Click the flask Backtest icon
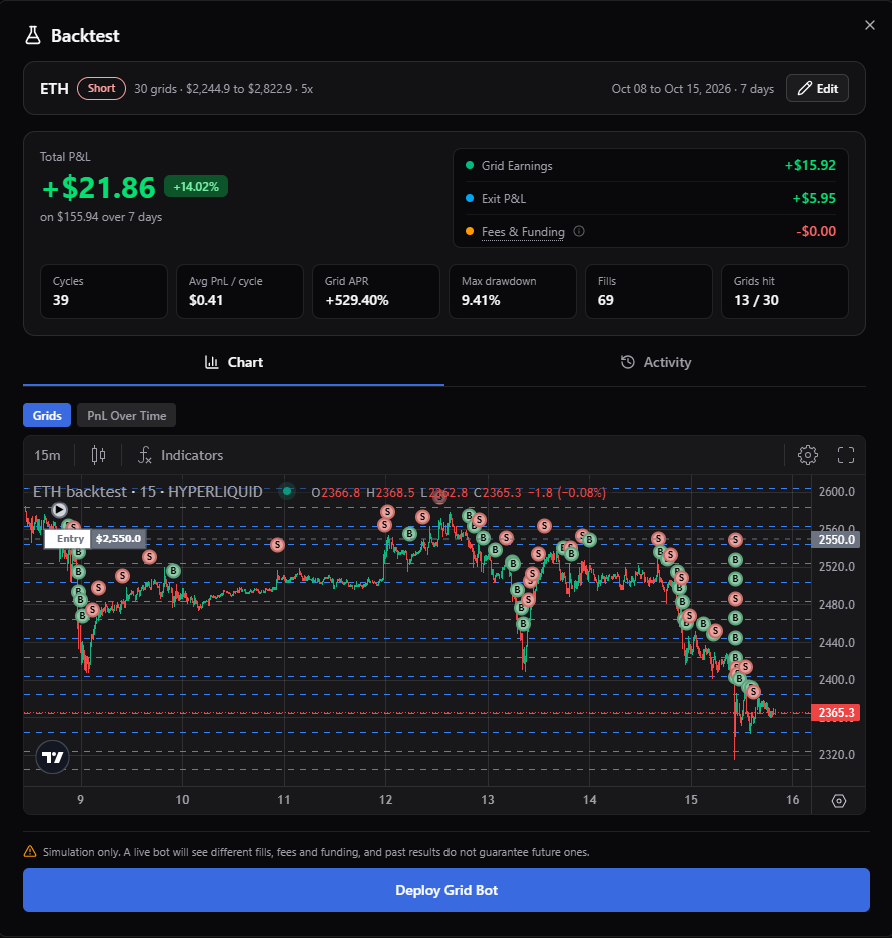Image resolution: width=892 pixels, height=938 pixels. 33,35
